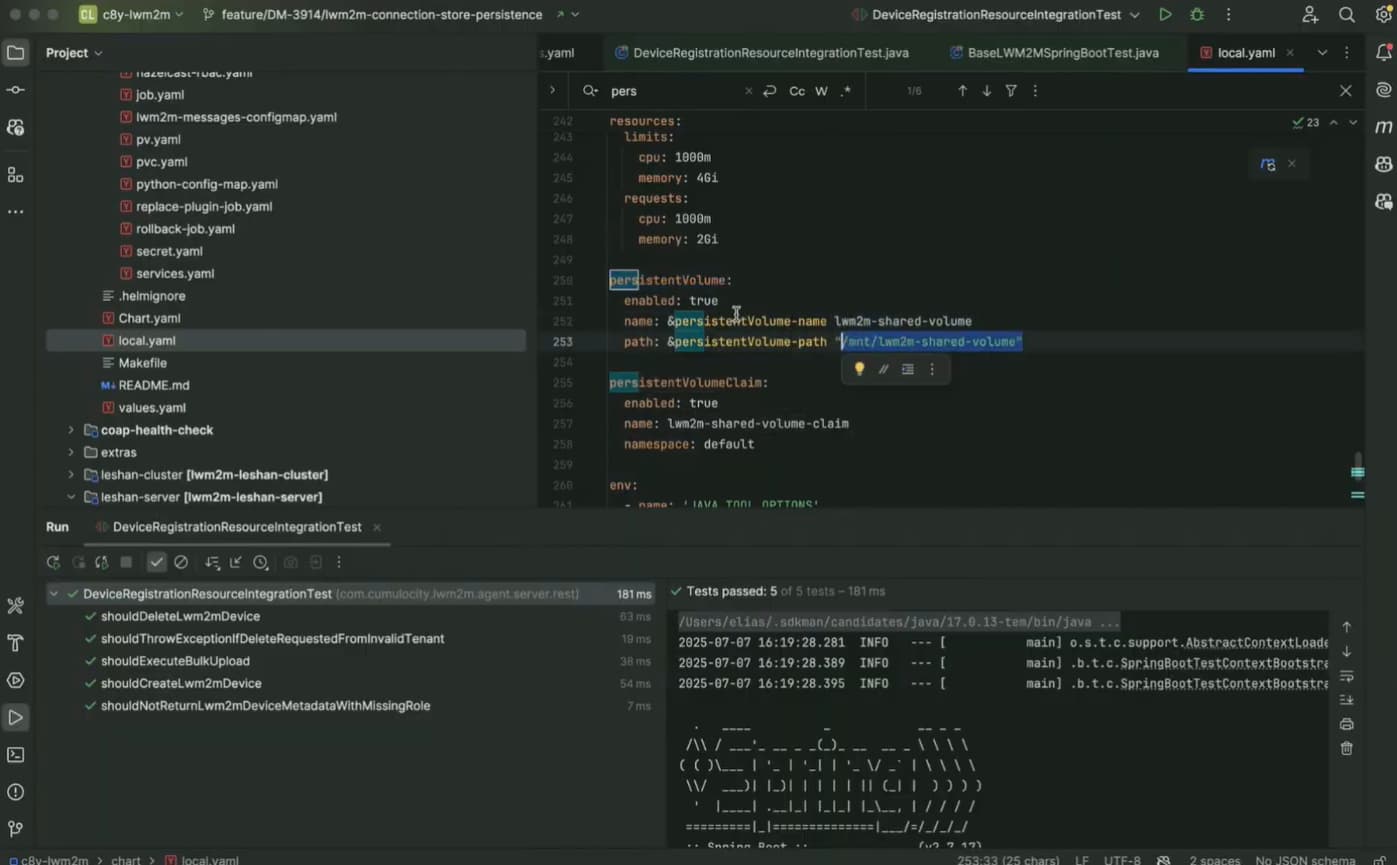This screenshot has height=865, width=1397.
Task: Open run configuration dropdown in toolbar
Action: pyautogui.click(x=996, y=15)
